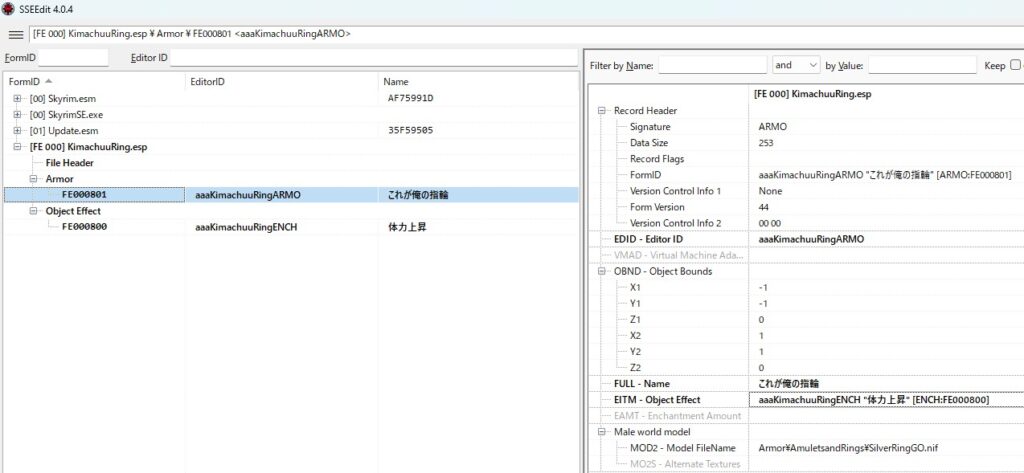Click the SSEEdit application title icon
Screen dimensions: 1024x473
click(x=8, y=9)
